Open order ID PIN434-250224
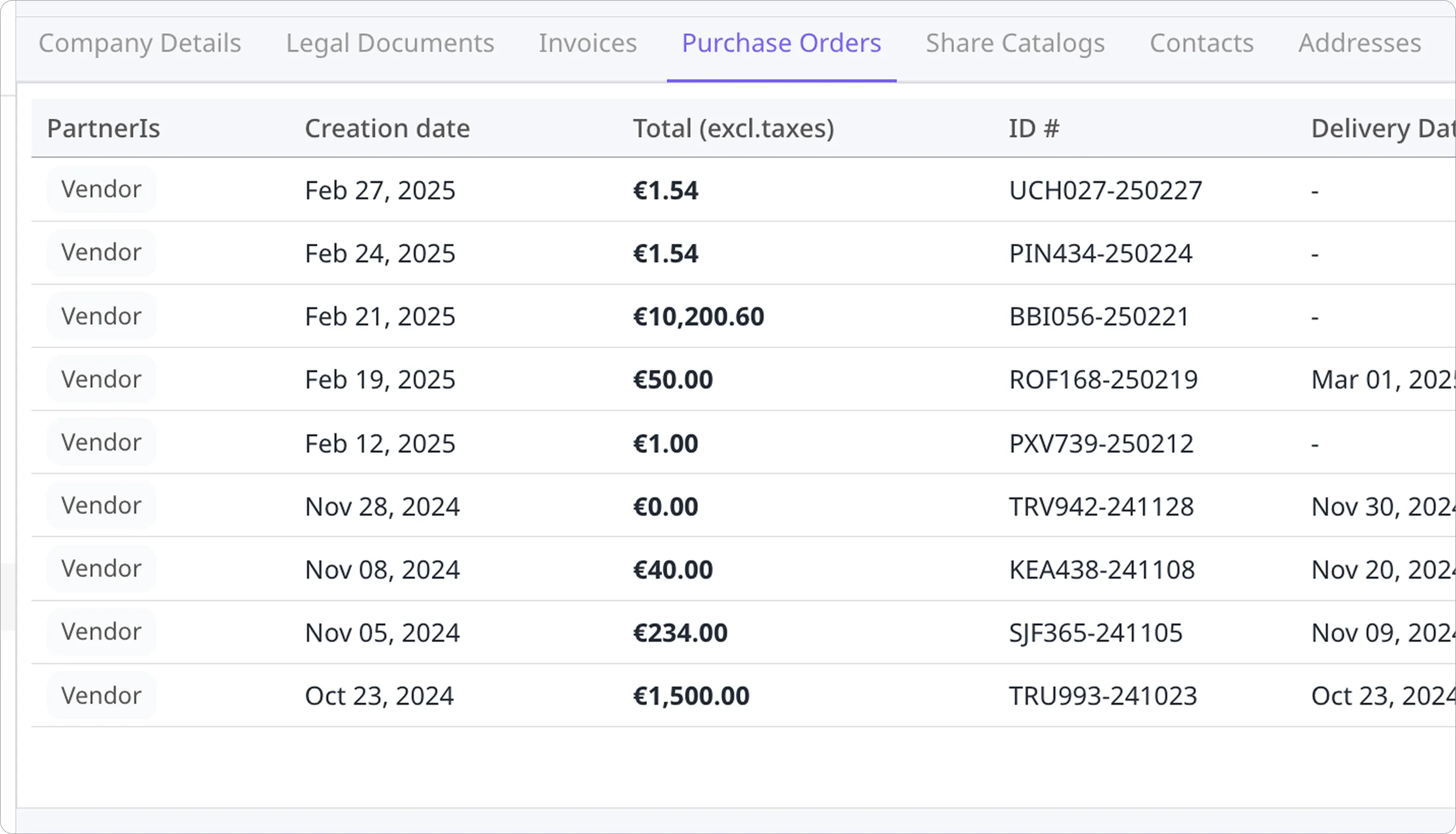The image size is (1456, 834). pyautogui.click(x=1100, y=254)
